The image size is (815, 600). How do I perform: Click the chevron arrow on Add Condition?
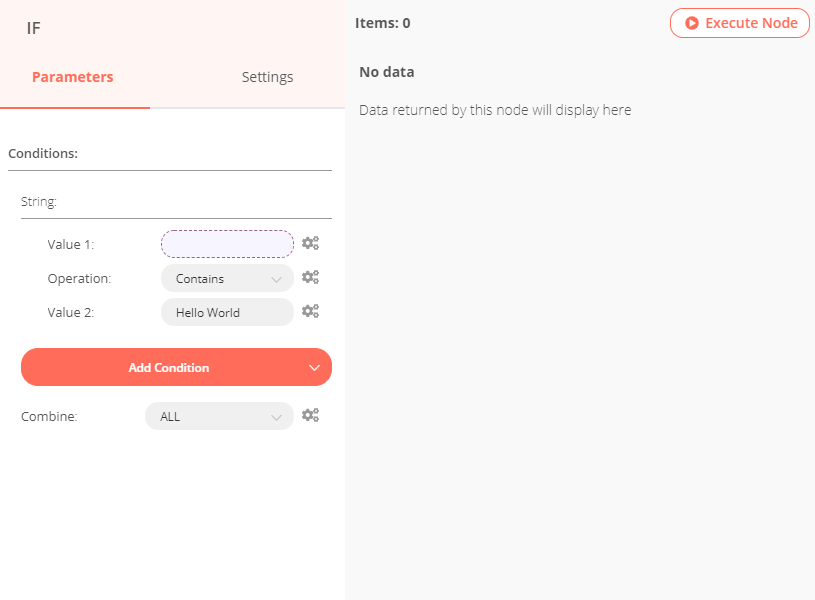point(314,368)
